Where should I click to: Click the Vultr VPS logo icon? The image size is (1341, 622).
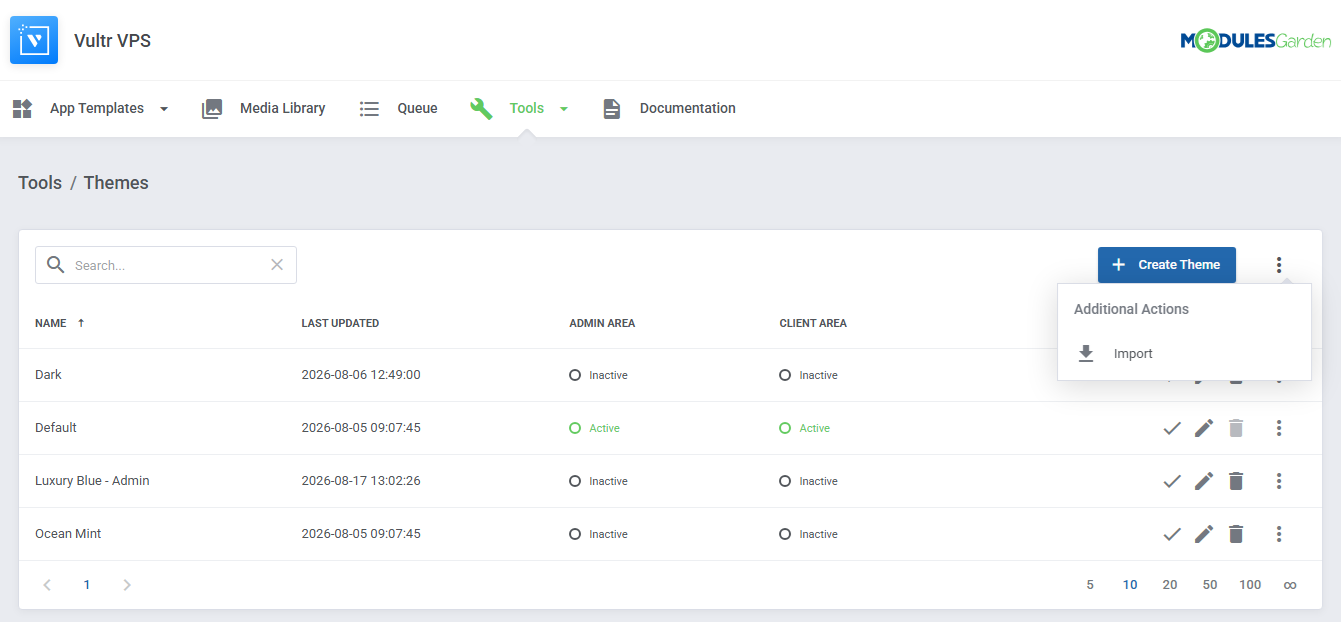34,40
